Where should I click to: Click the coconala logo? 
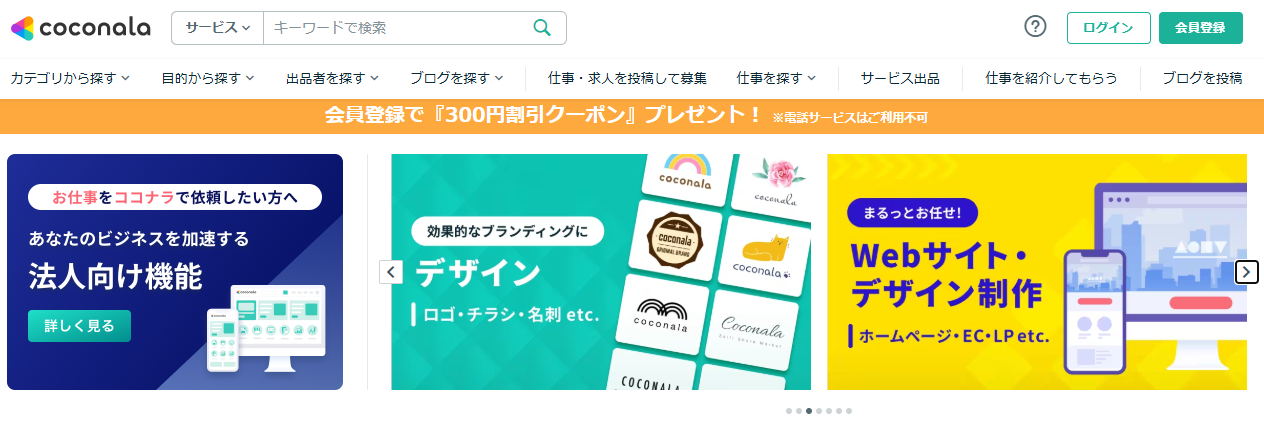tap(80, 28)
